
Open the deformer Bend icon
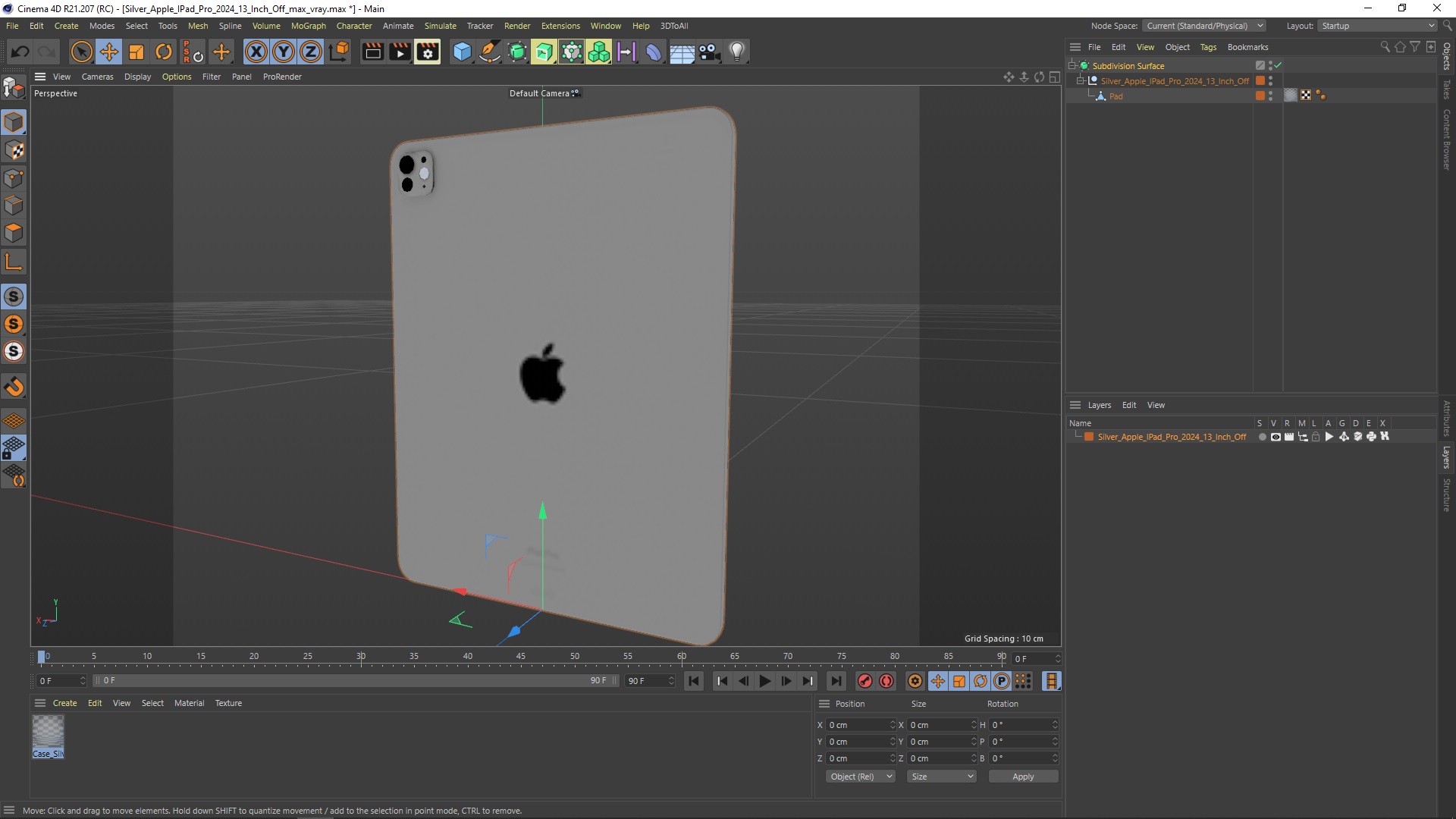pos(654,52)
